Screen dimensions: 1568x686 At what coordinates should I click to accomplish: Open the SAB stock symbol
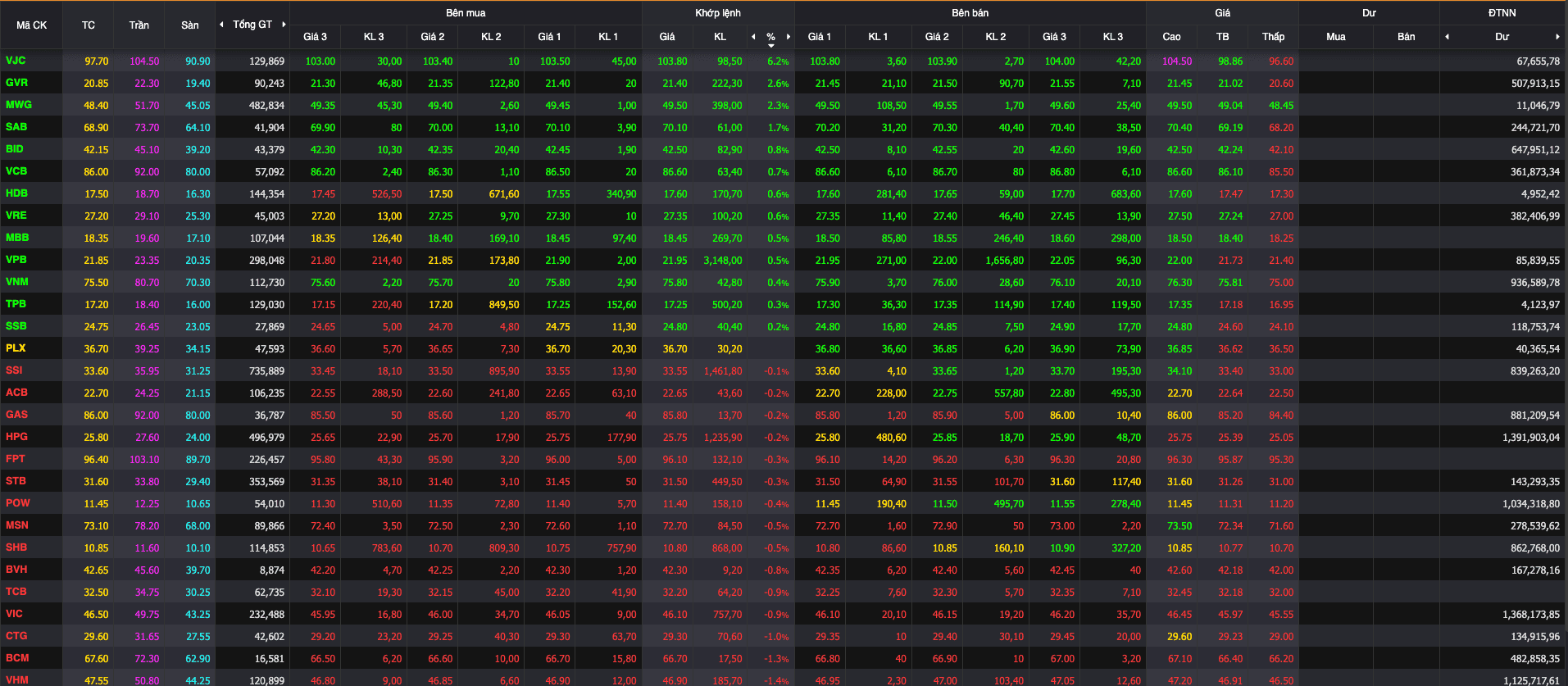click(x=16, y=127)
